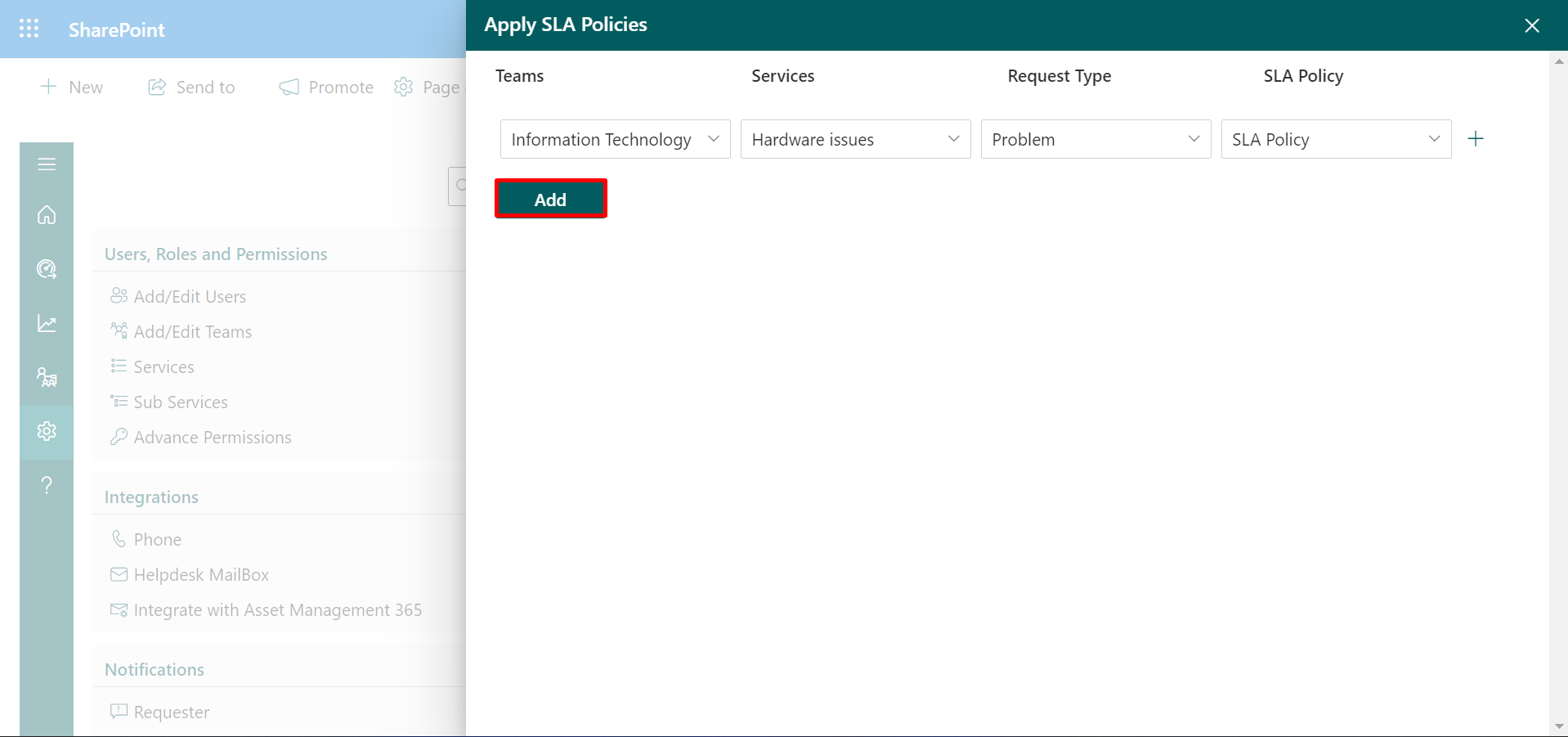
Task: Click the Notifications section heading
Action: [x=155, y=669]
